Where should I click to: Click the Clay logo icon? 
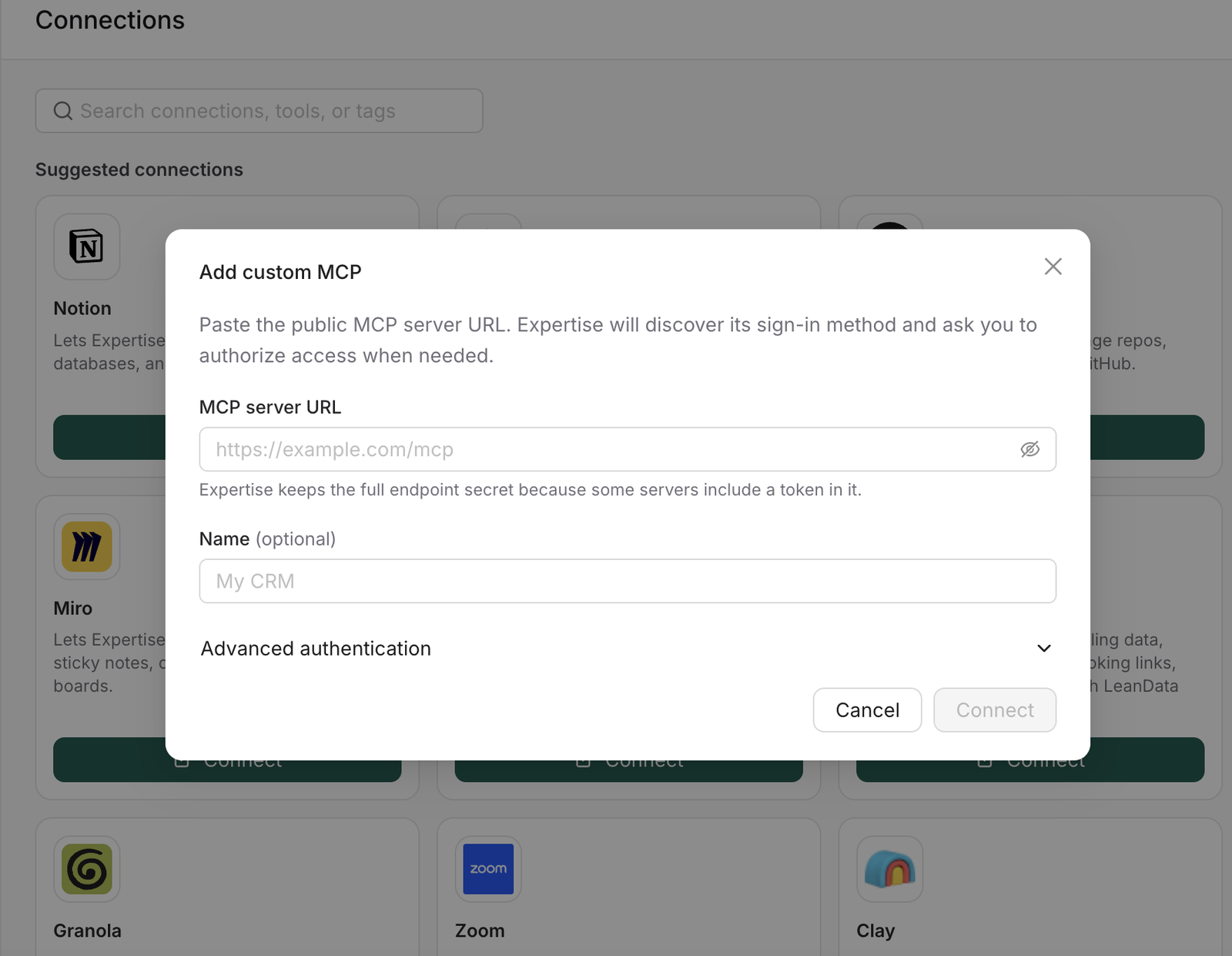tap(889, 869)
